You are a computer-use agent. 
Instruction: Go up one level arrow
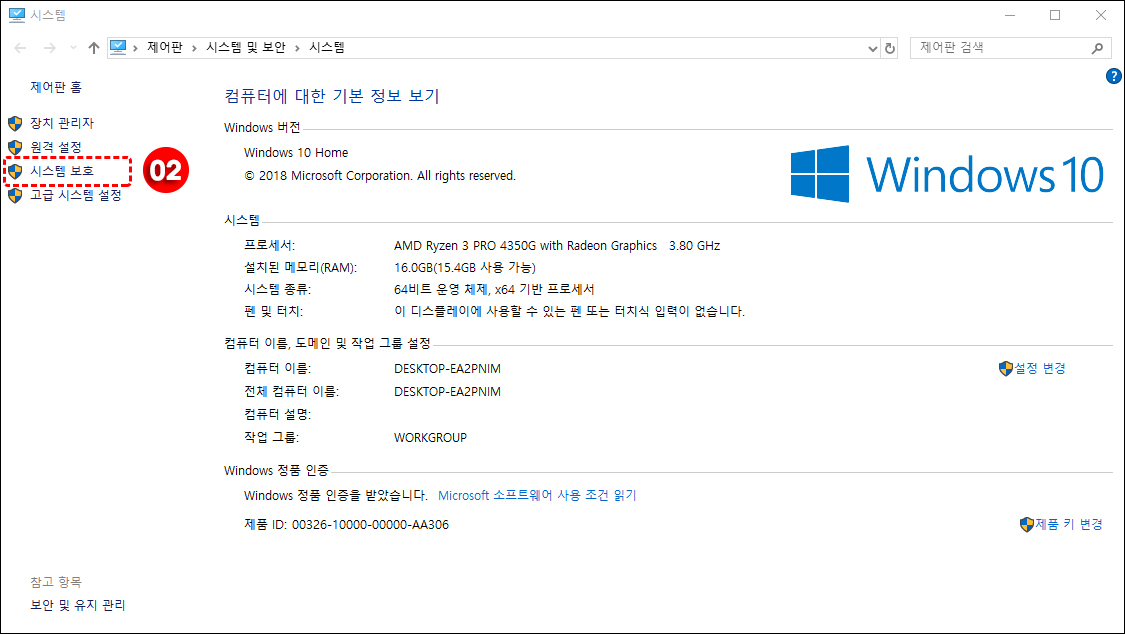tap(94, 48)
